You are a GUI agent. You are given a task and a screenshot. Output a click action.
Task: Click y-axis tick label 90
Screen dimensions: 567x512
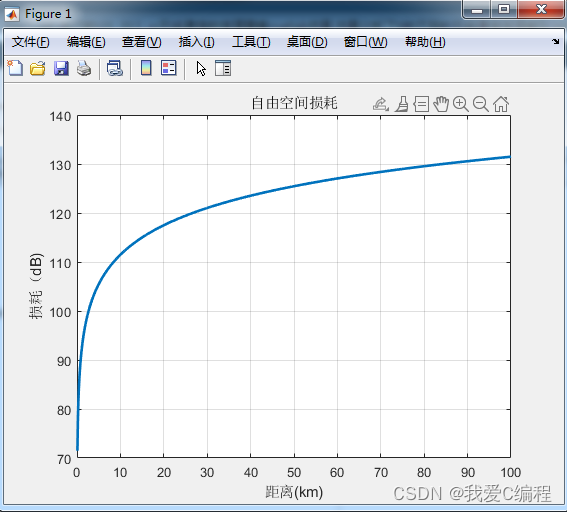pos(64,361)
